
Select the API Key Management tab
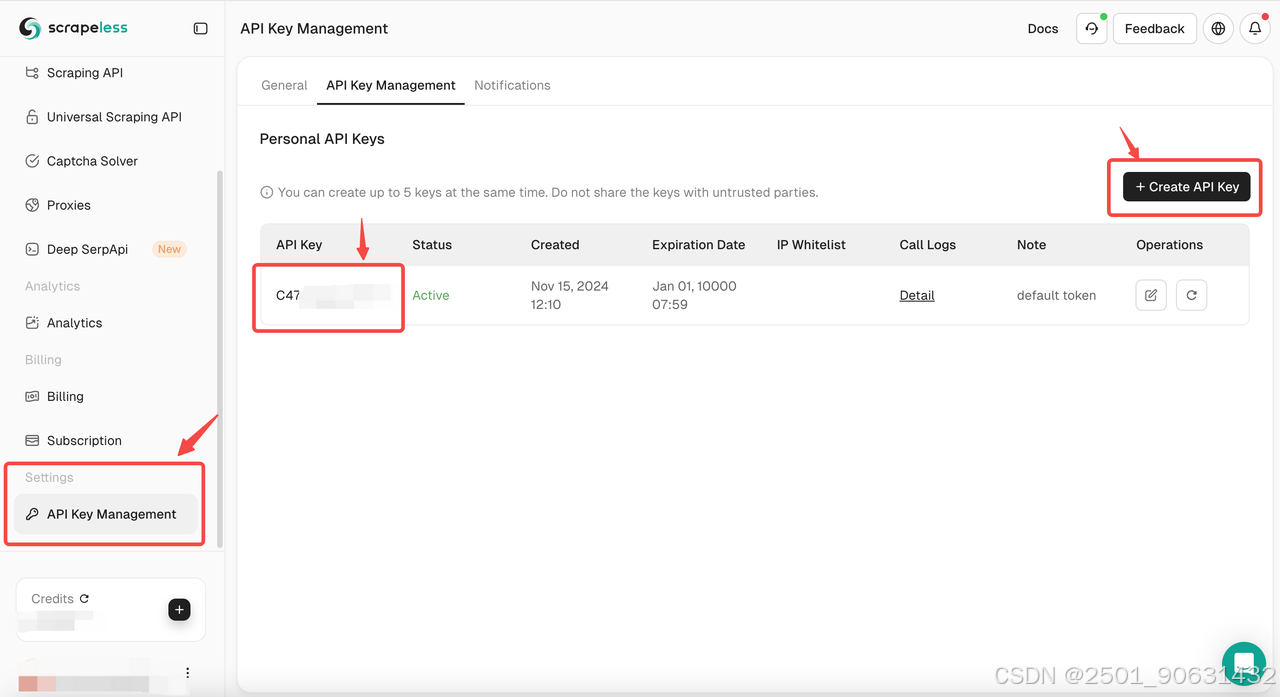click(391, 85)
